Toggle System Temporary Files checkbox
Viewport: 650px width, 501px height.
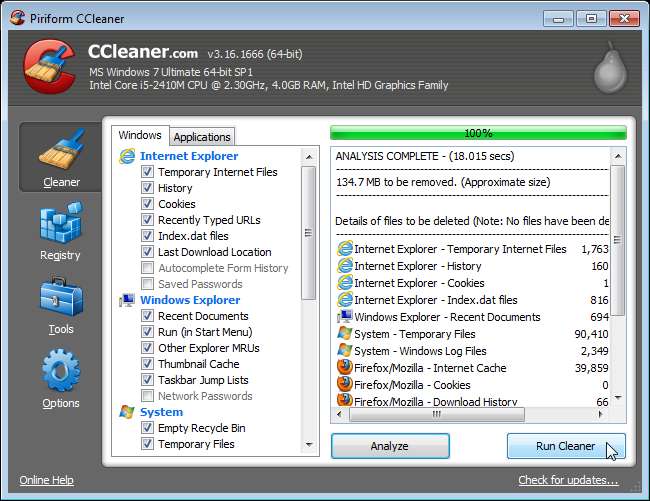coord(147,444)
